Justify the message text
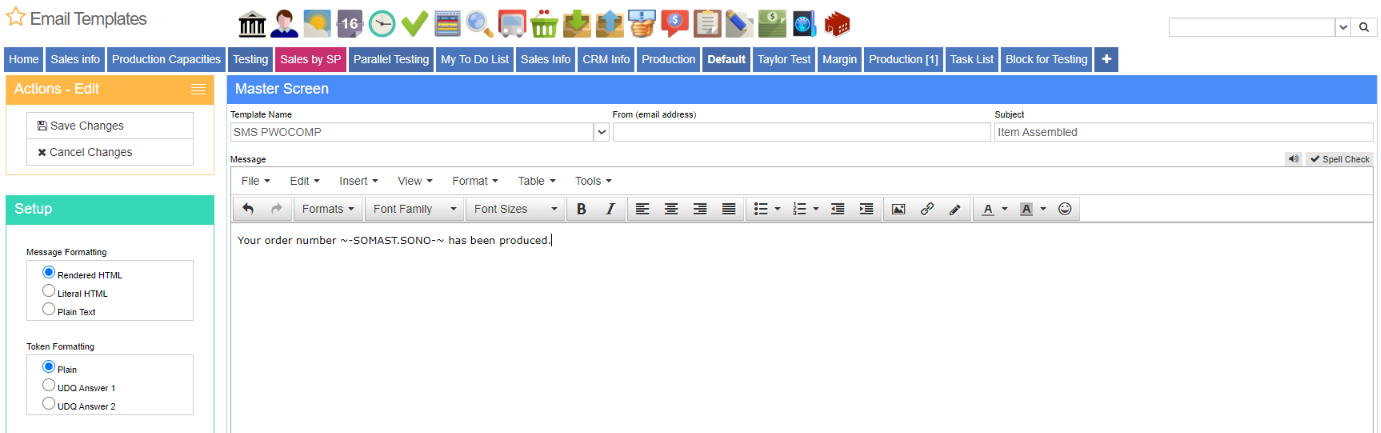Screen dimensions: 1381x433 (729, 209)
